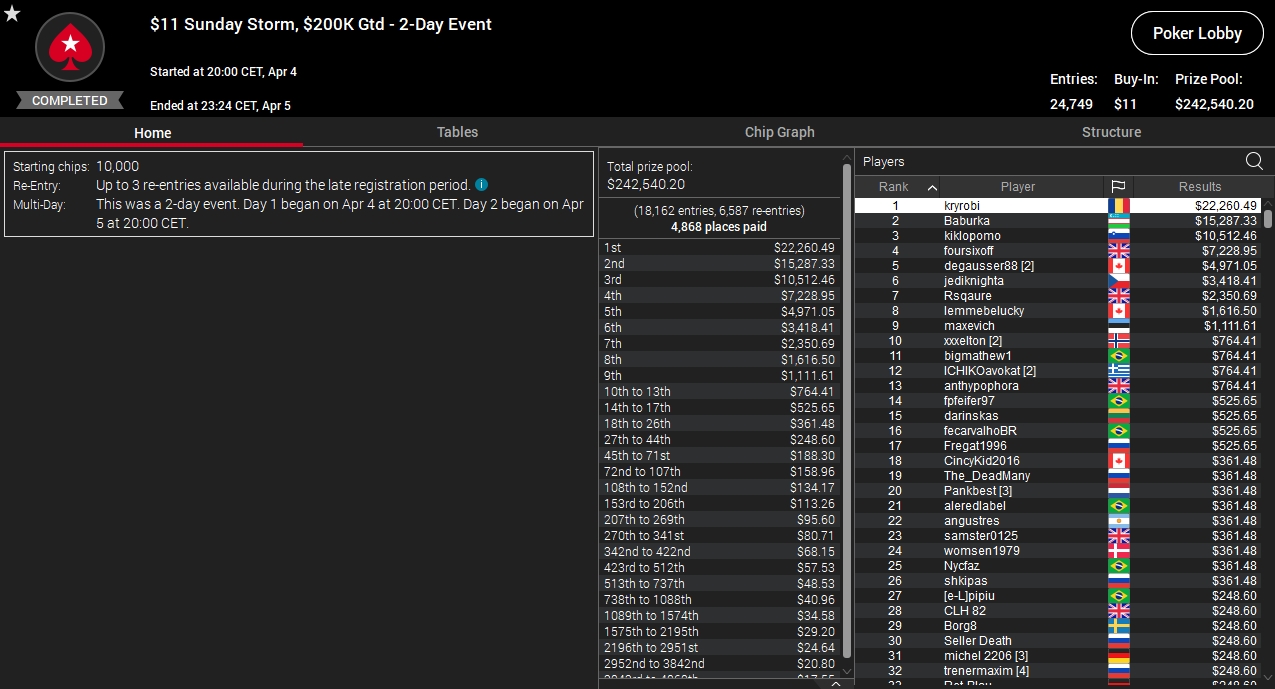The width and height of the screenshot is (1275, 689).
Task: Click the flag icon beside michel 2206
Action: click(1118, 656)
